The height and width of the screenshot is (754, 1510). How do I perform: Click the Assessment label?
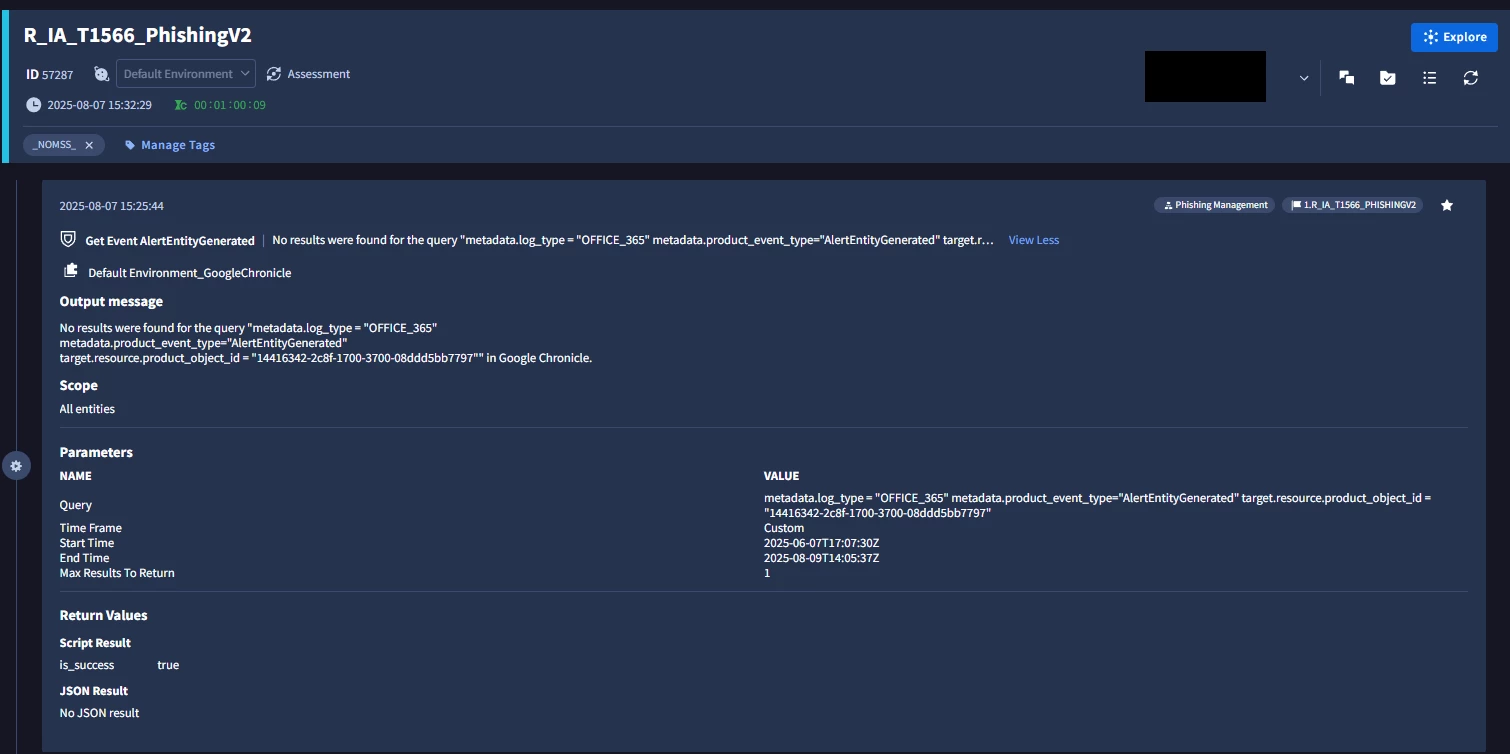tap(319, 74)
